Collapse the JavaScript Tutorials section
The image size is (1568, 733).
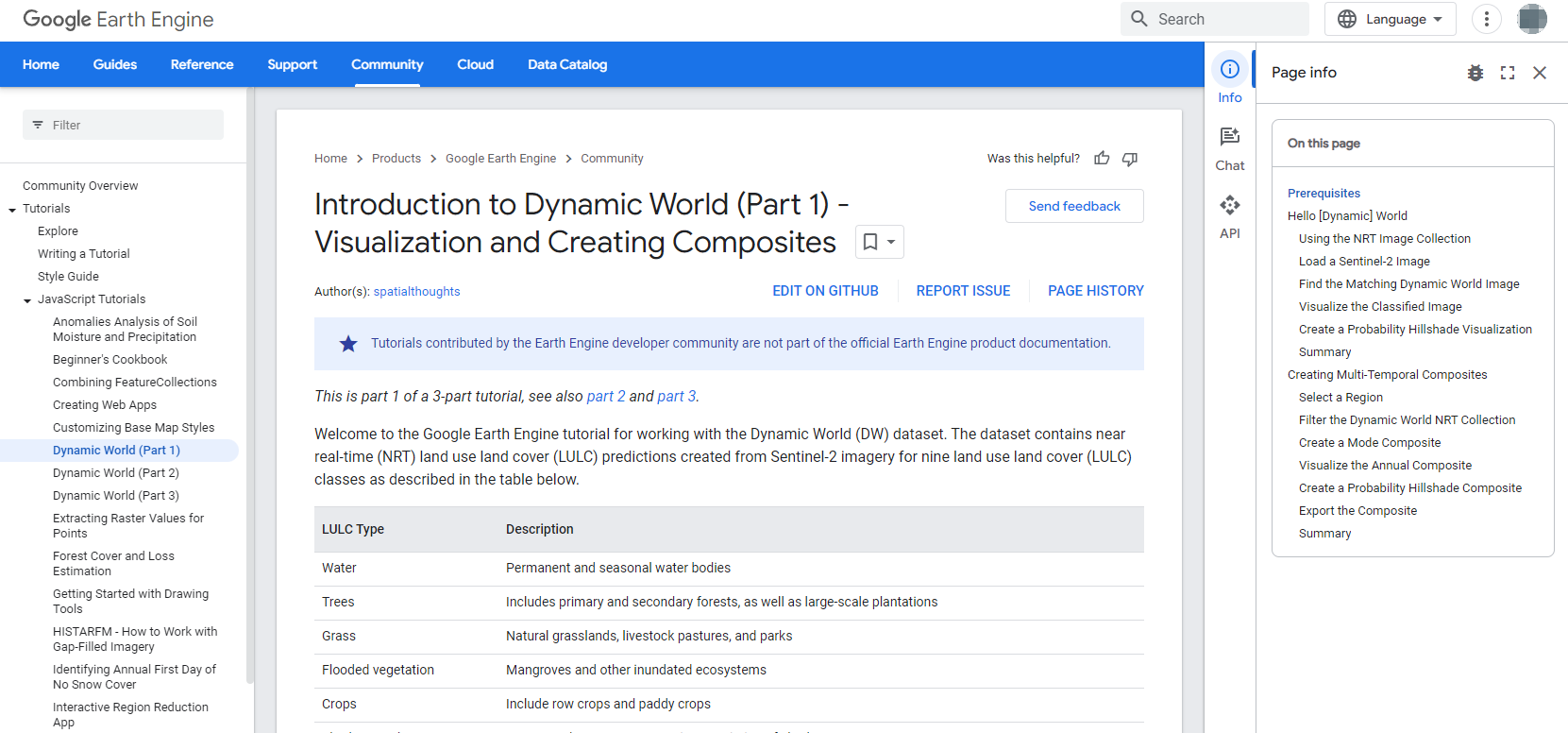(x=27, y=300)
